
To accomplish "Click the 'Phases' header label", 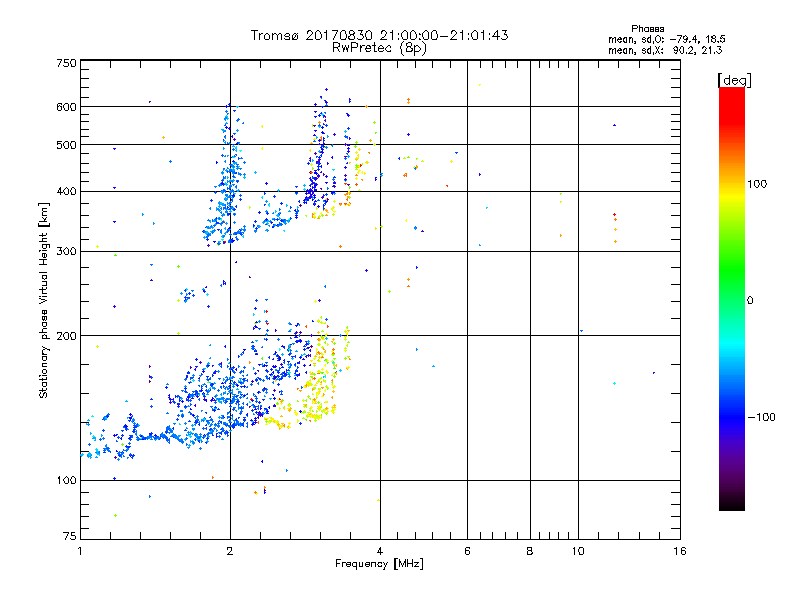I will click(647, 29).
